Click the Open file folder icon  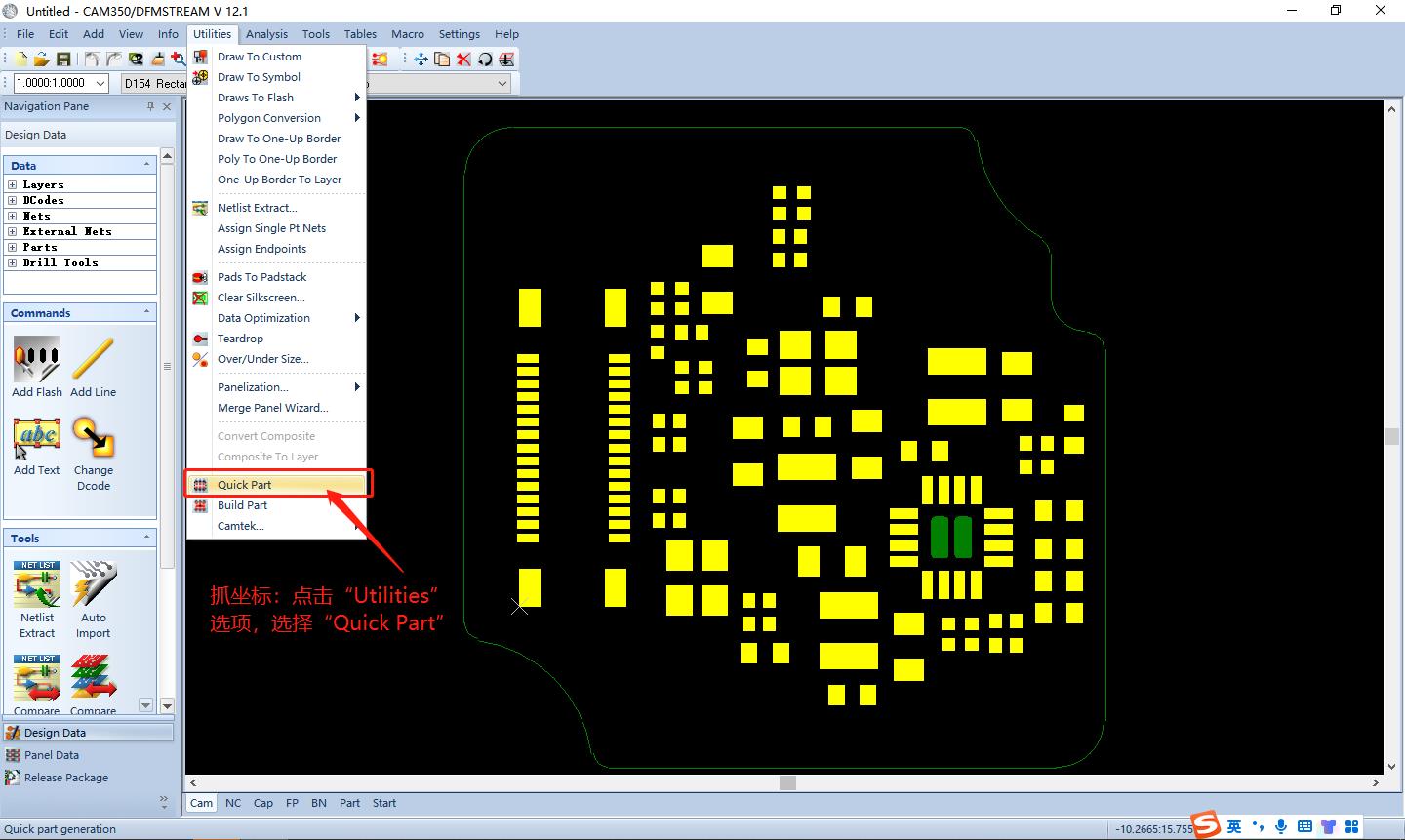(42, 60)
